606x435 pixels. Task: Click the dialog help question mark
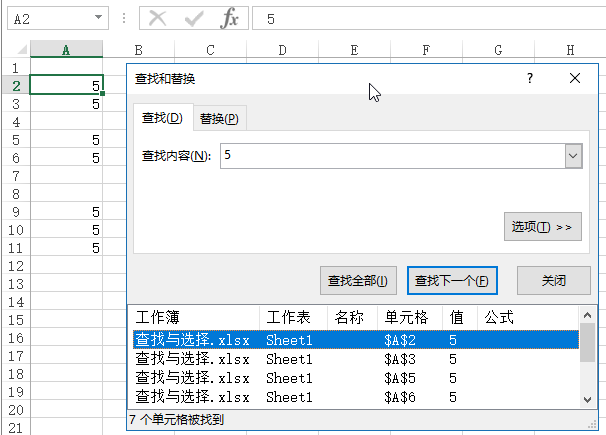click(530, 78)
